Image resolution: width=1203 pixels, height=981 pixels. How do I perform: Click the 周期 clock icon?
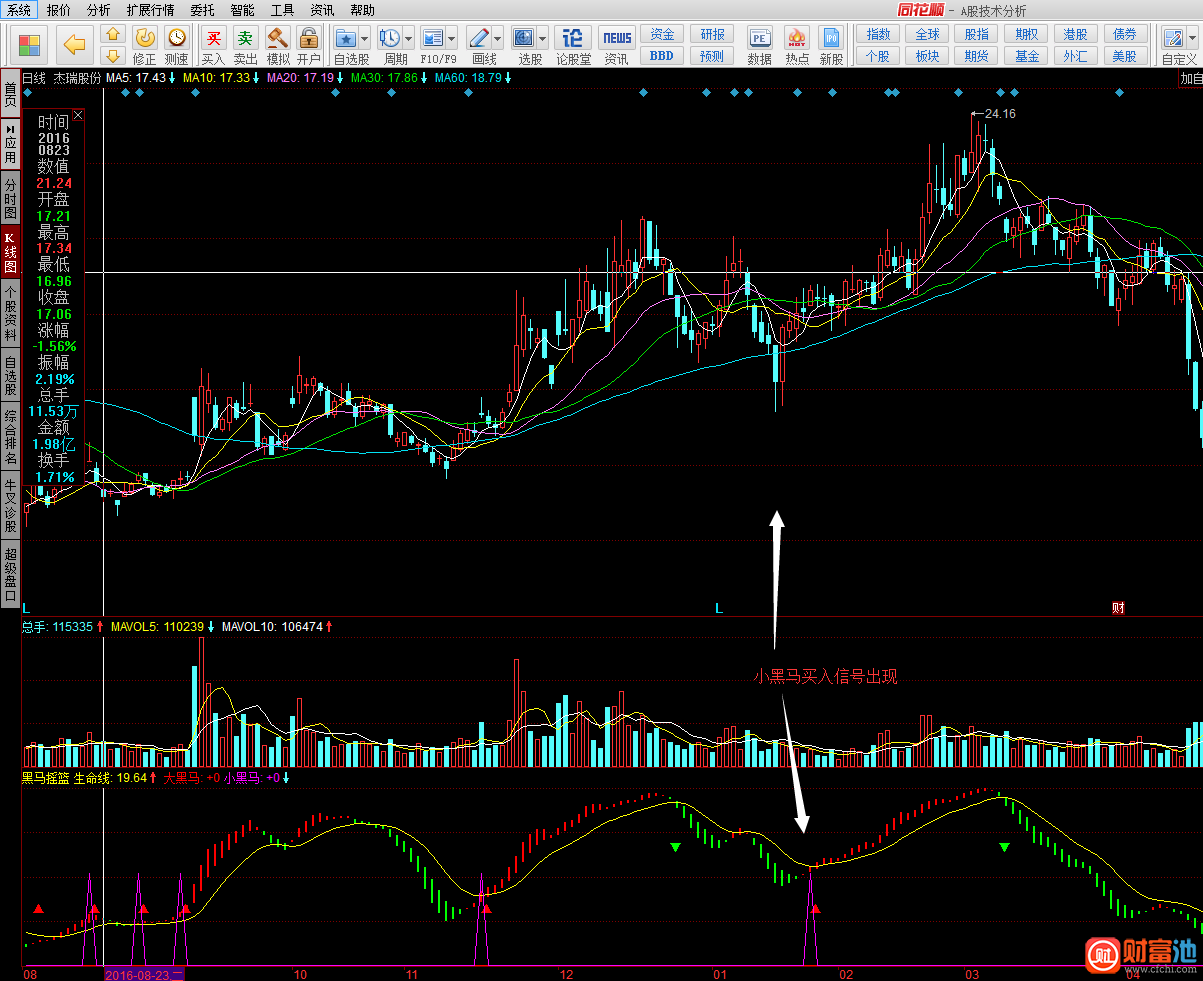[389, 38]
